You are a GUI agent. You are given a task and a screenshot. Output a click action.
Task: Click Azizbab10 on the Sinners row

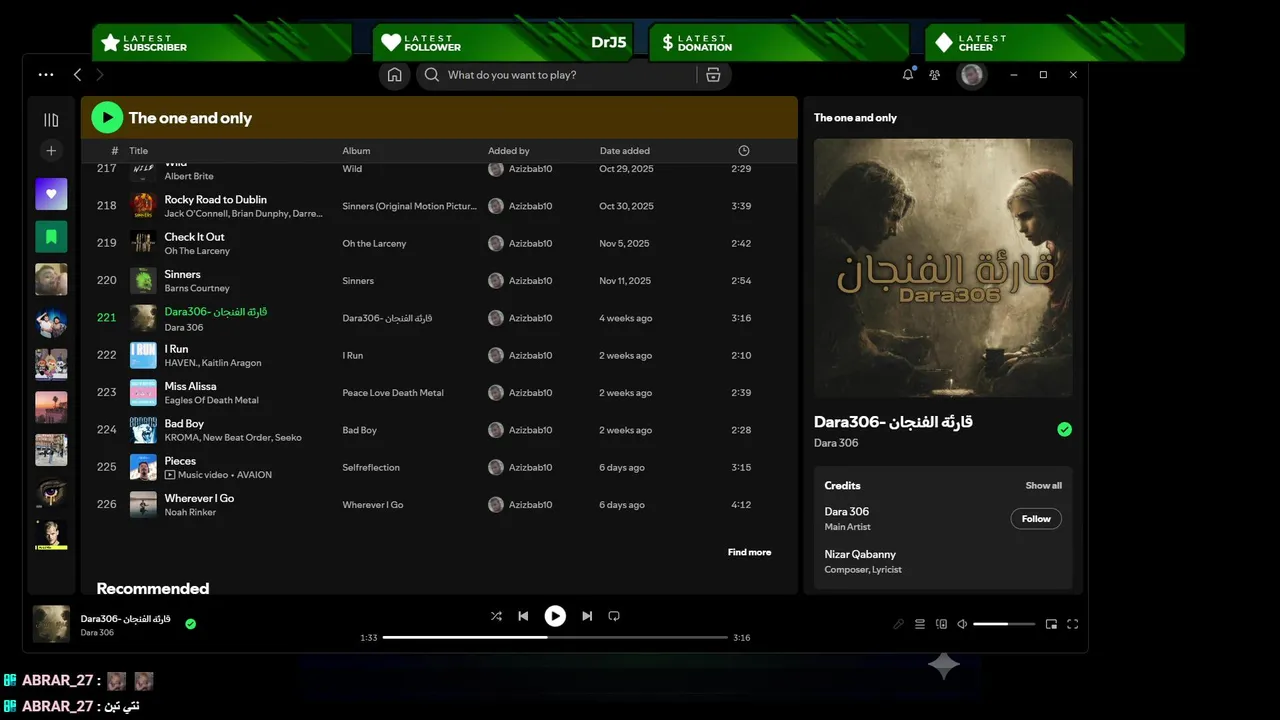pos(530,281)
